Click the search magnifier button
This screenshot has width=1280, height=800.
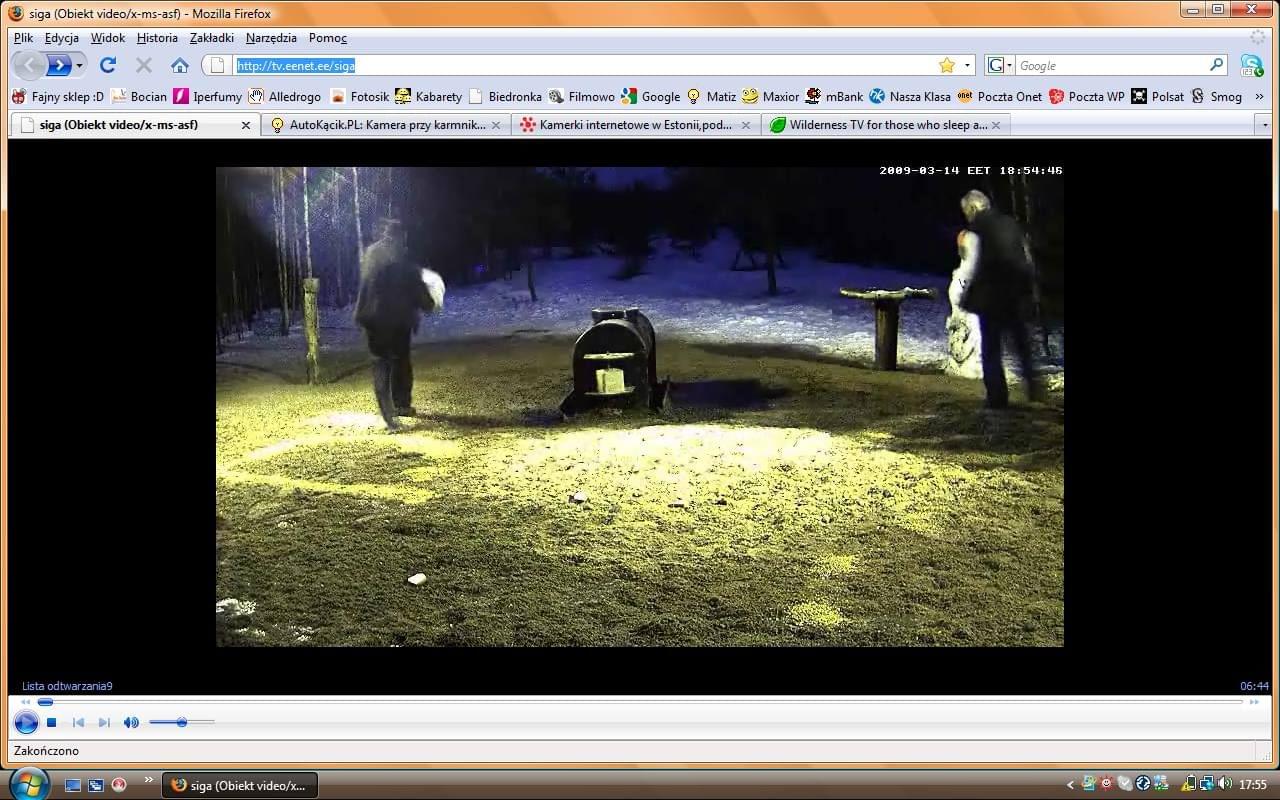click(1216, 65)
